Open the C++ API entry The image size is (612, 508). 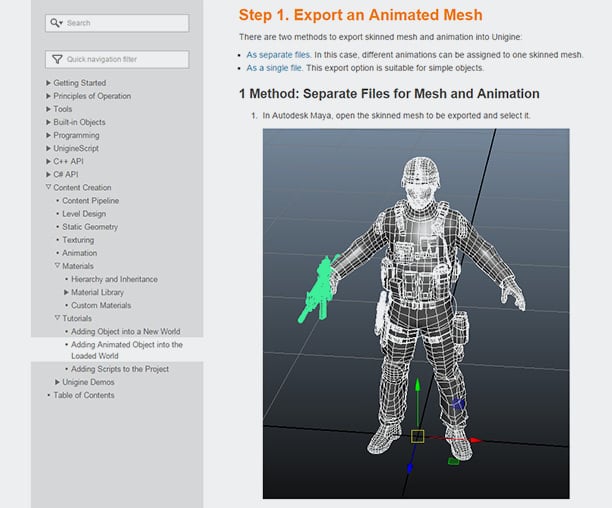(68, 161)
